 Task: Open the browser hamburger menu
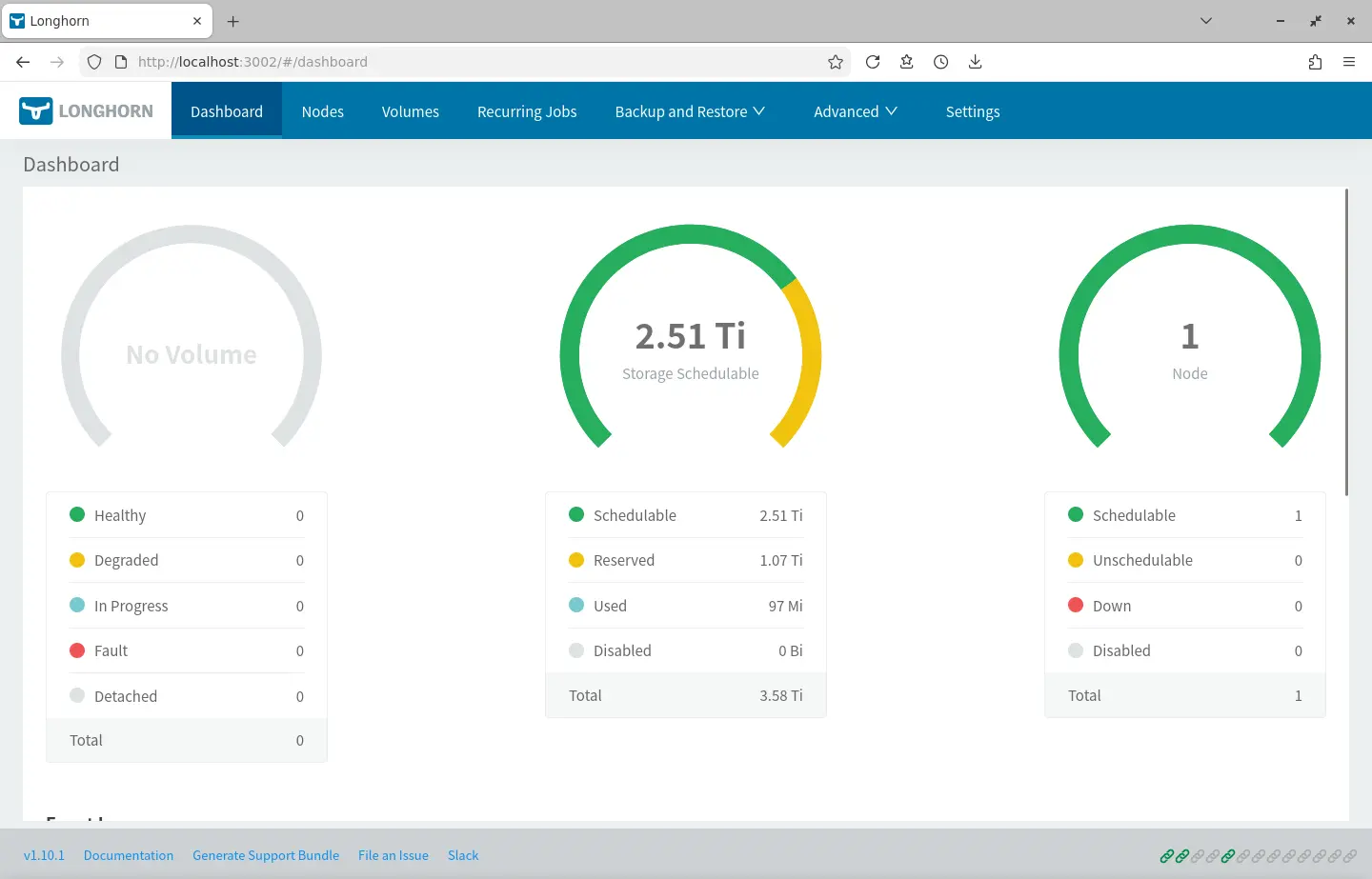click(1349, 62)
